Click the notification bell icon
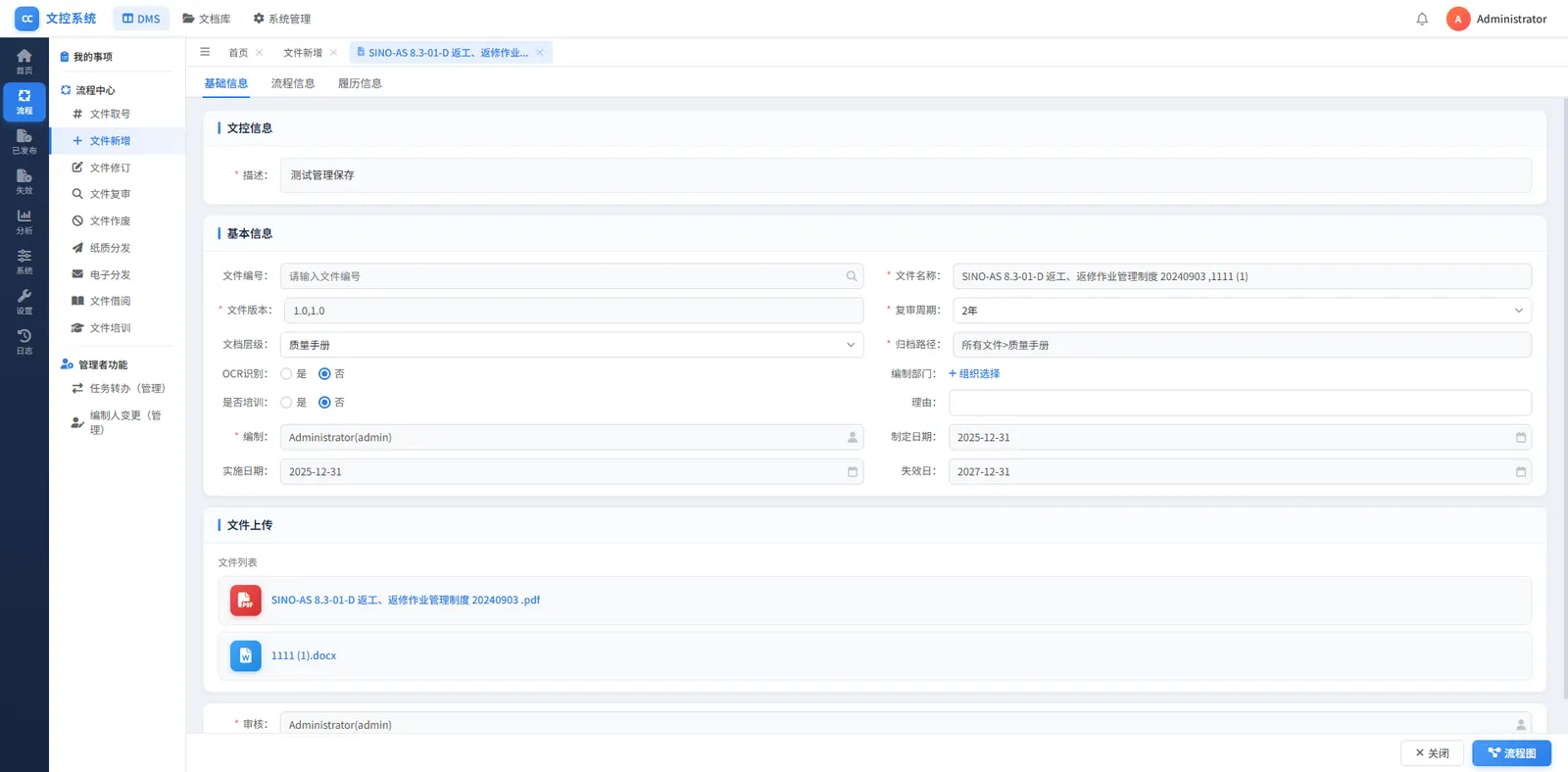Viewport: 1568px width, 772px height. [x=1422, y=19]
